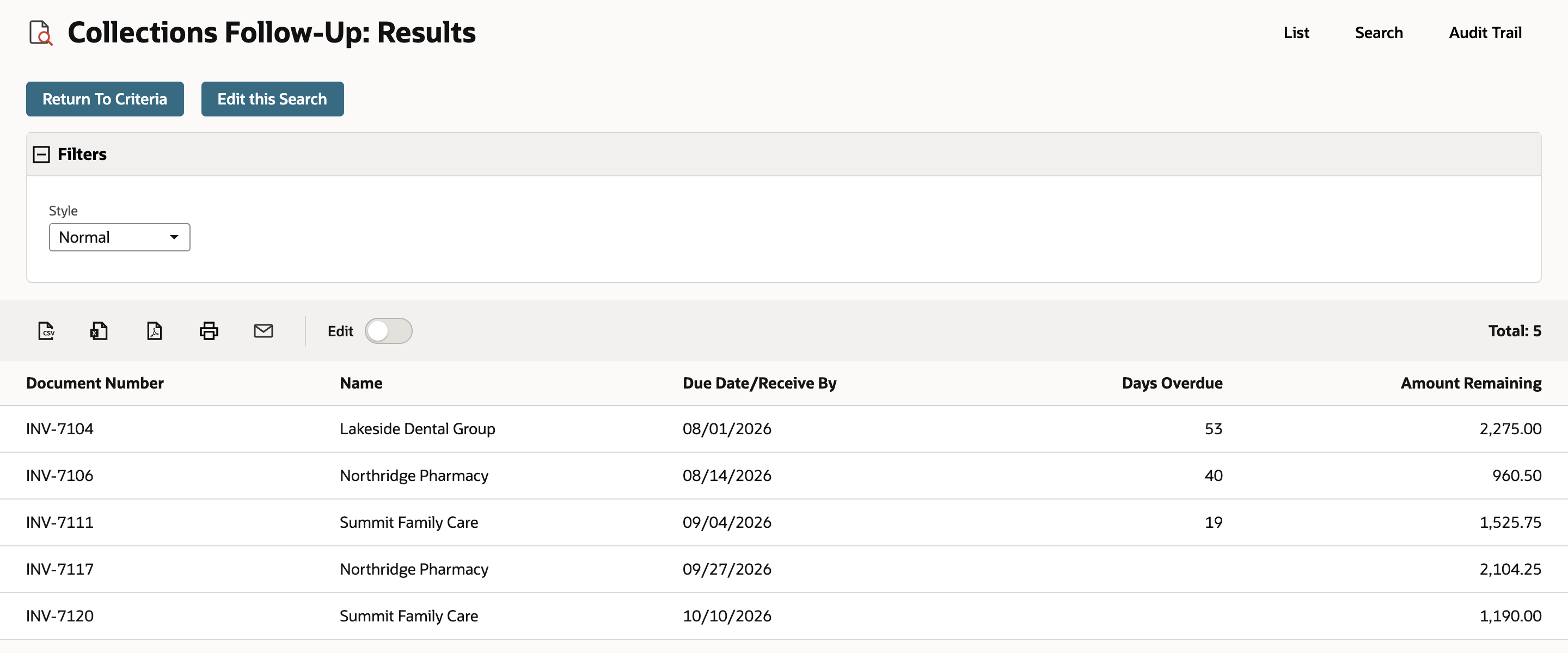The image size is (1568, 653).
Task: Export results to Excel icon
Action: click(x=99, y=330)
